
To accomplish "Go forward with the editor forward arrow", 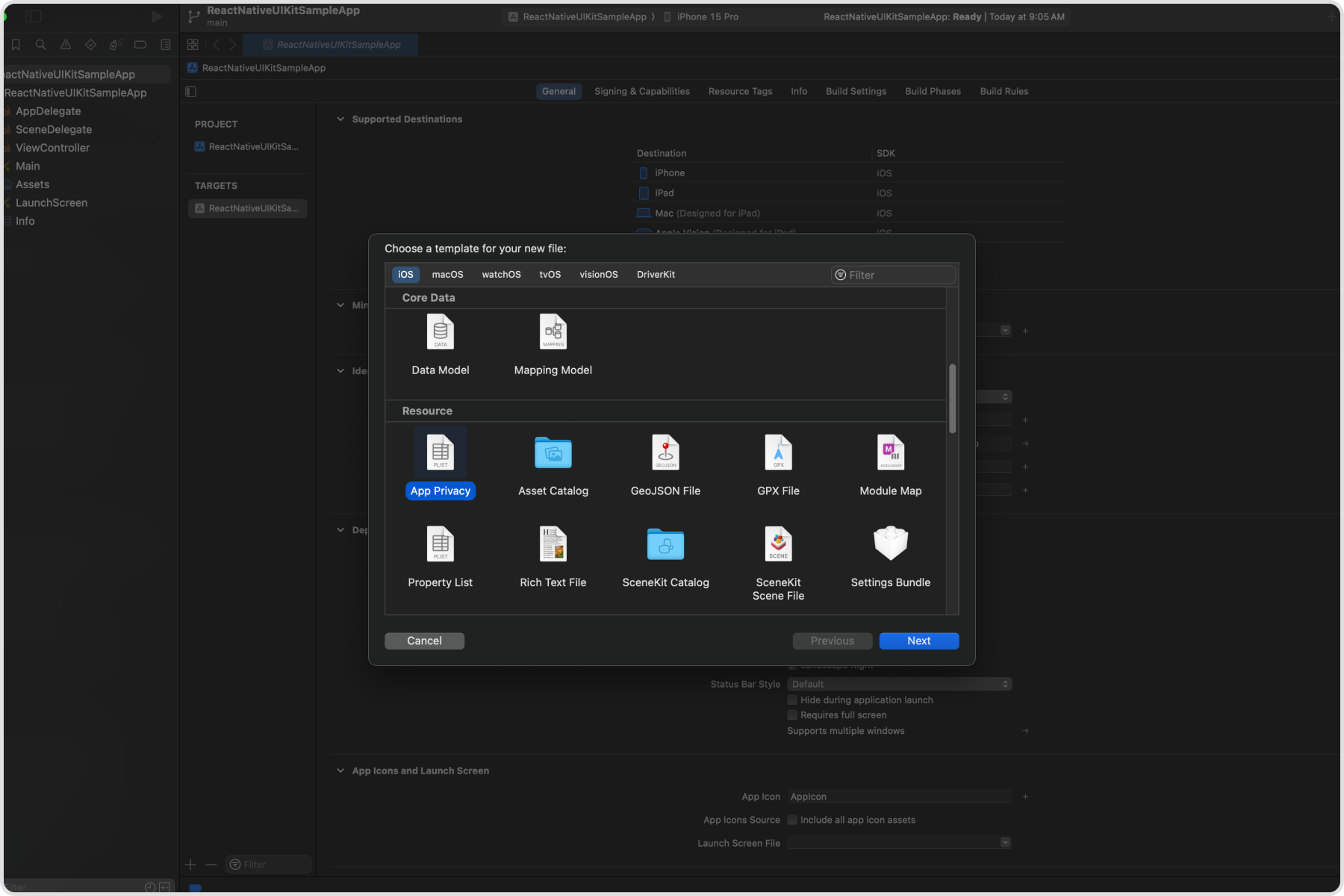I will click(x=233, y=45).
